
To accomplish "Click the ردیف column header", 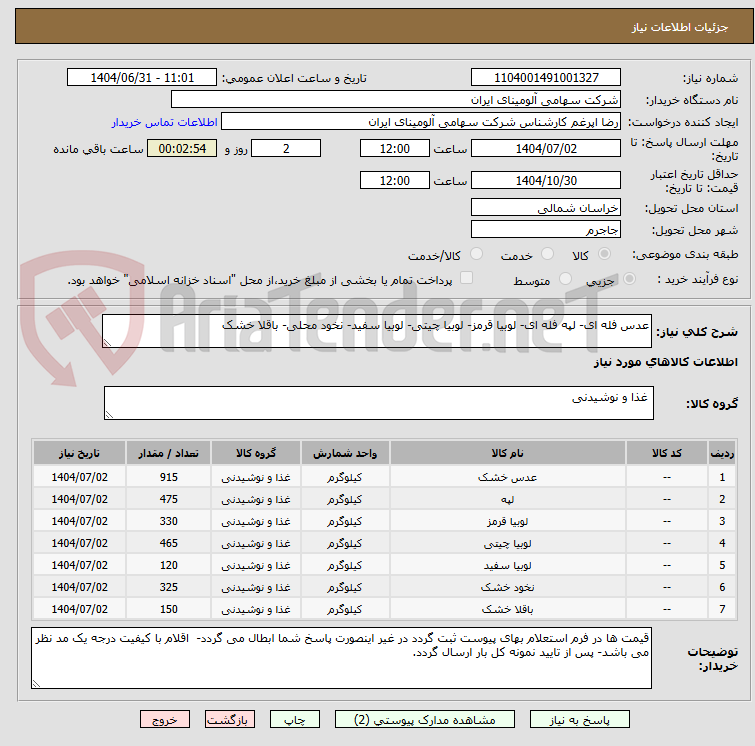I will pyautogui.click(x=722, y=453).
